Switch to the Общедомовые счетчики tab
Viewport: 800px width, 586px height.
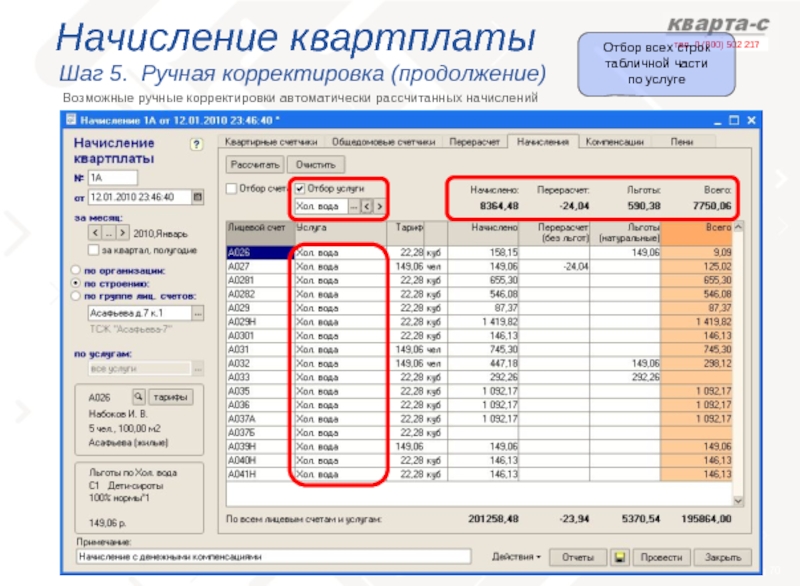pyautogui.click(x=383, y=142)
